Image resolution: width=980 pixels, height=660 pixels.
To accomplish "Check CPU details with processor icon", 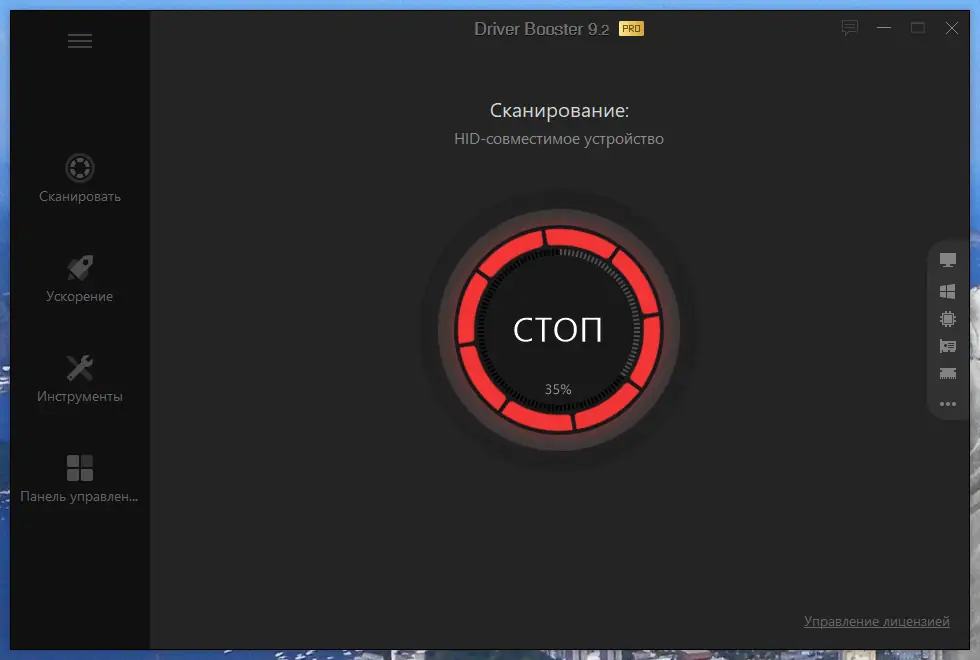I will coord(946,319).
